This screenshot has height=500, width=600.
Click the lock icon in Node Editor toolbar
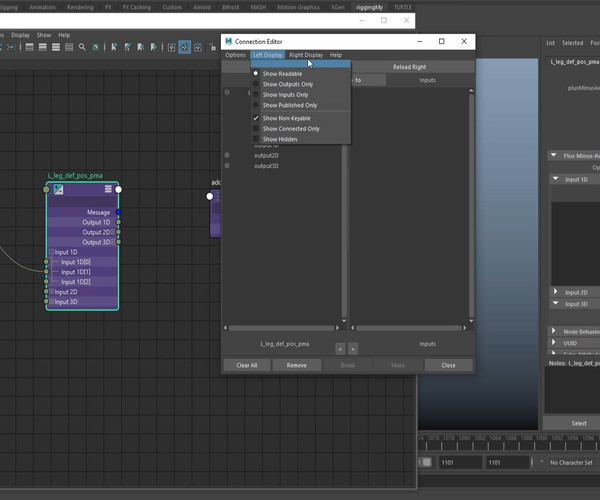point(213,47)
